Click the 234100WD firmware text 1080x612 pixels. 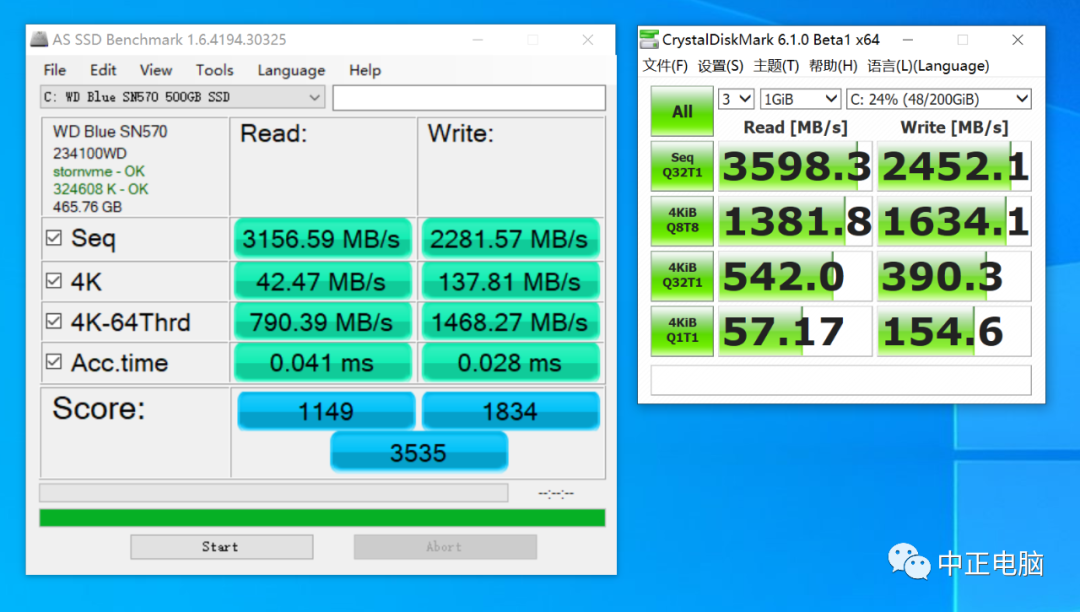[90, 154]
